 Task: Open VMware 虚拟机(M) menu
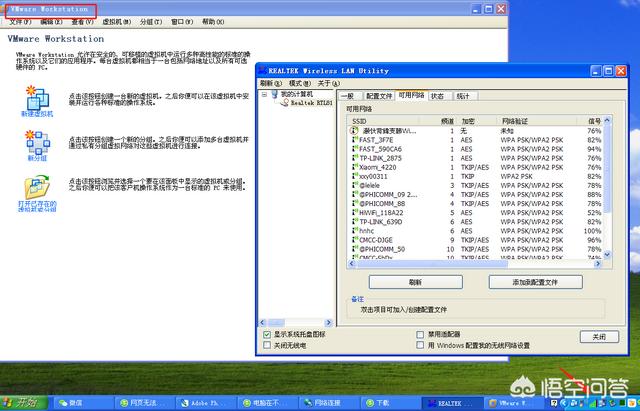pyautogui.click(x=116, y=22)
